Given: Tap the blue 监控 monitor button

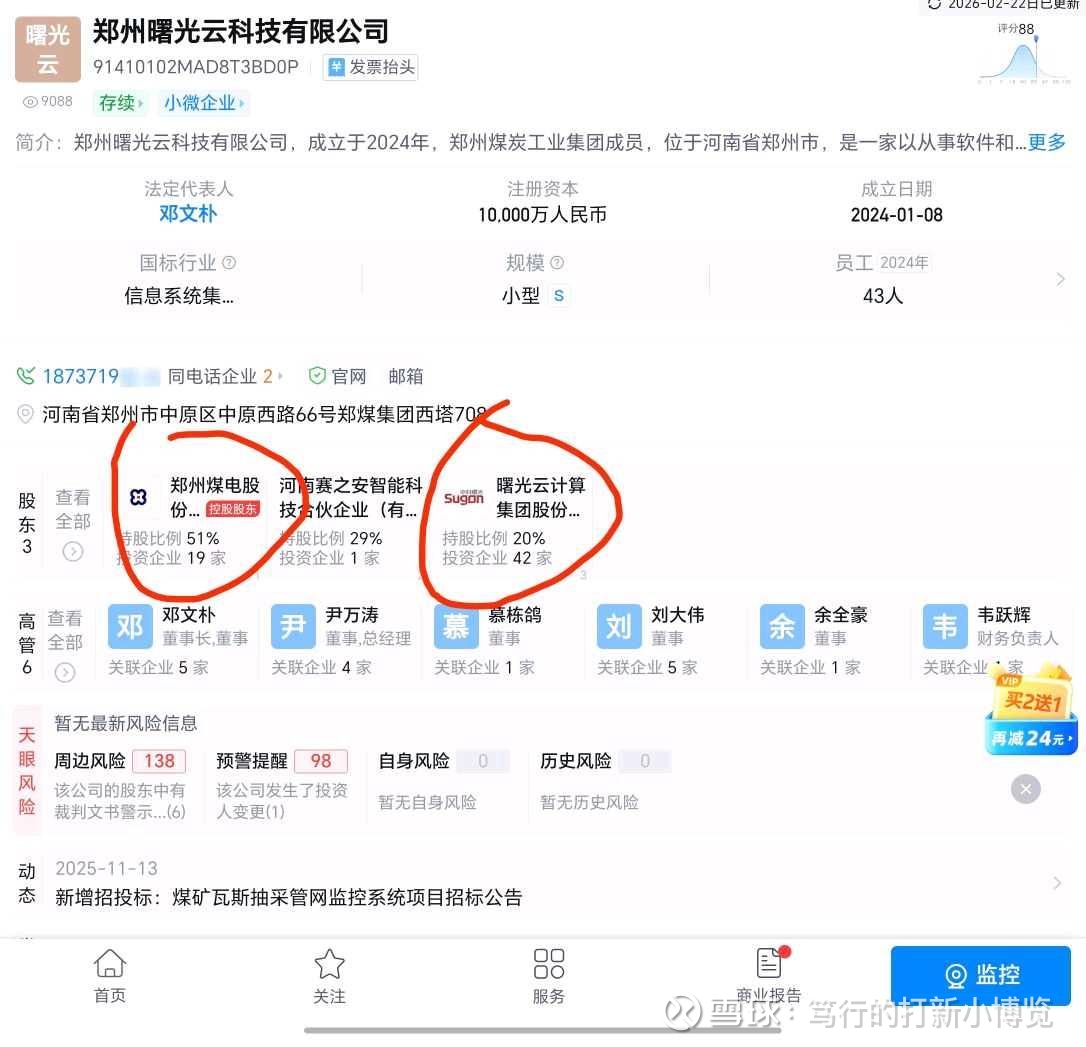Looking at the screenshot, I should point(981,975).
